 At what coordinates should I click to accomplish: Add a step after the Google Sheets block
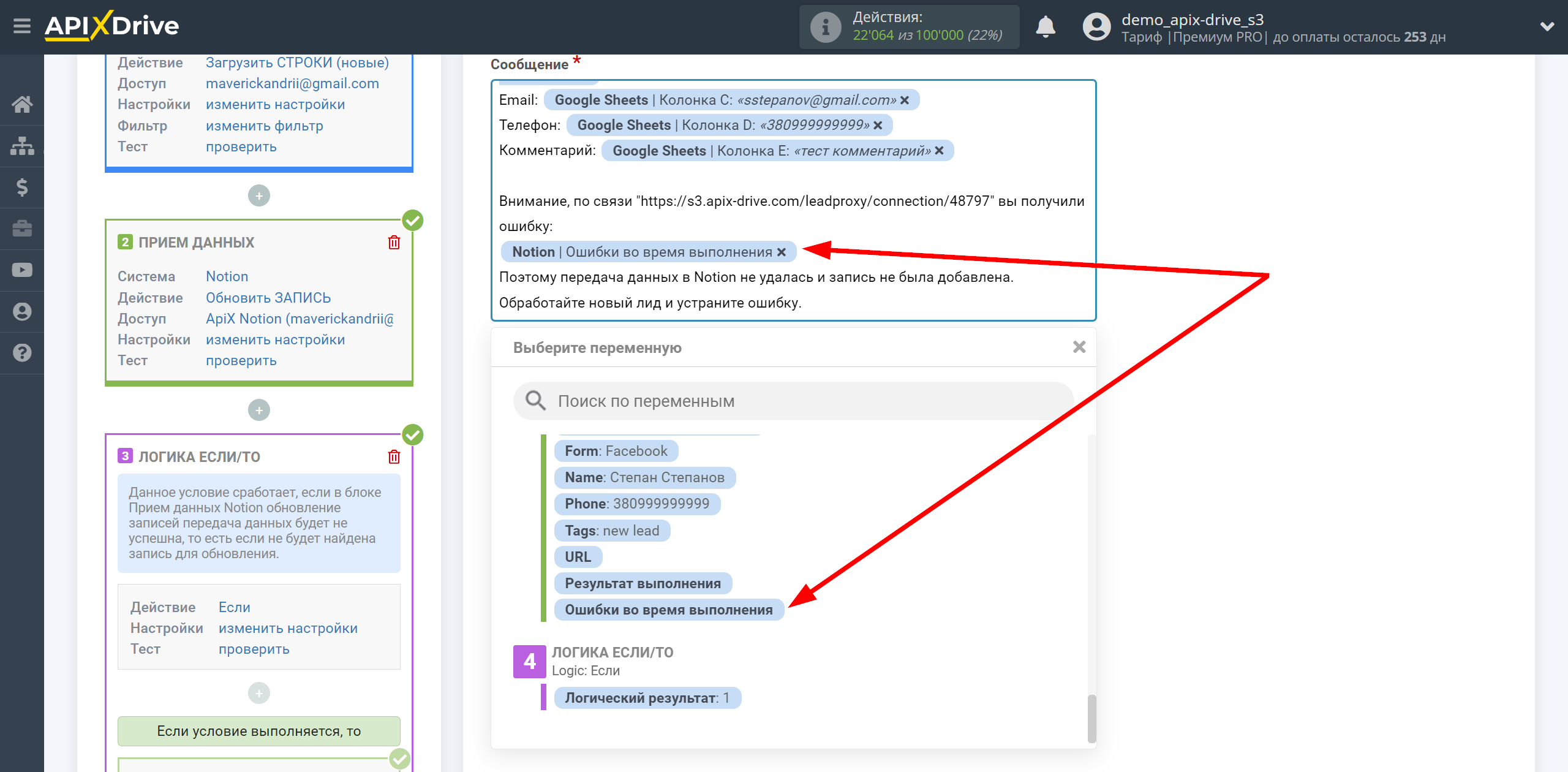pos(259,196)
